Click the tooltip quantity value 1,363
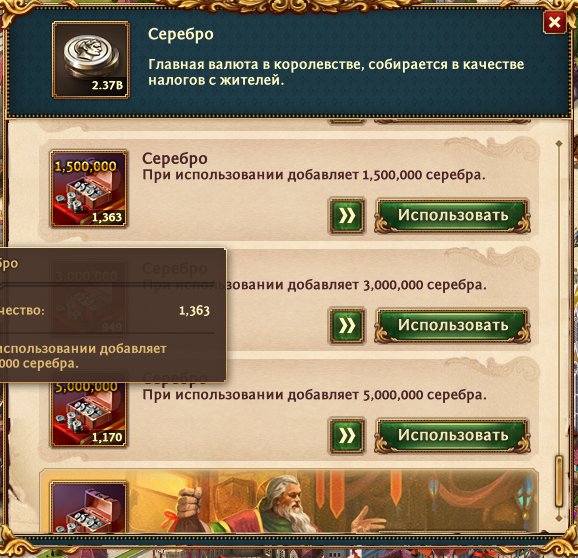 point(194,310)
